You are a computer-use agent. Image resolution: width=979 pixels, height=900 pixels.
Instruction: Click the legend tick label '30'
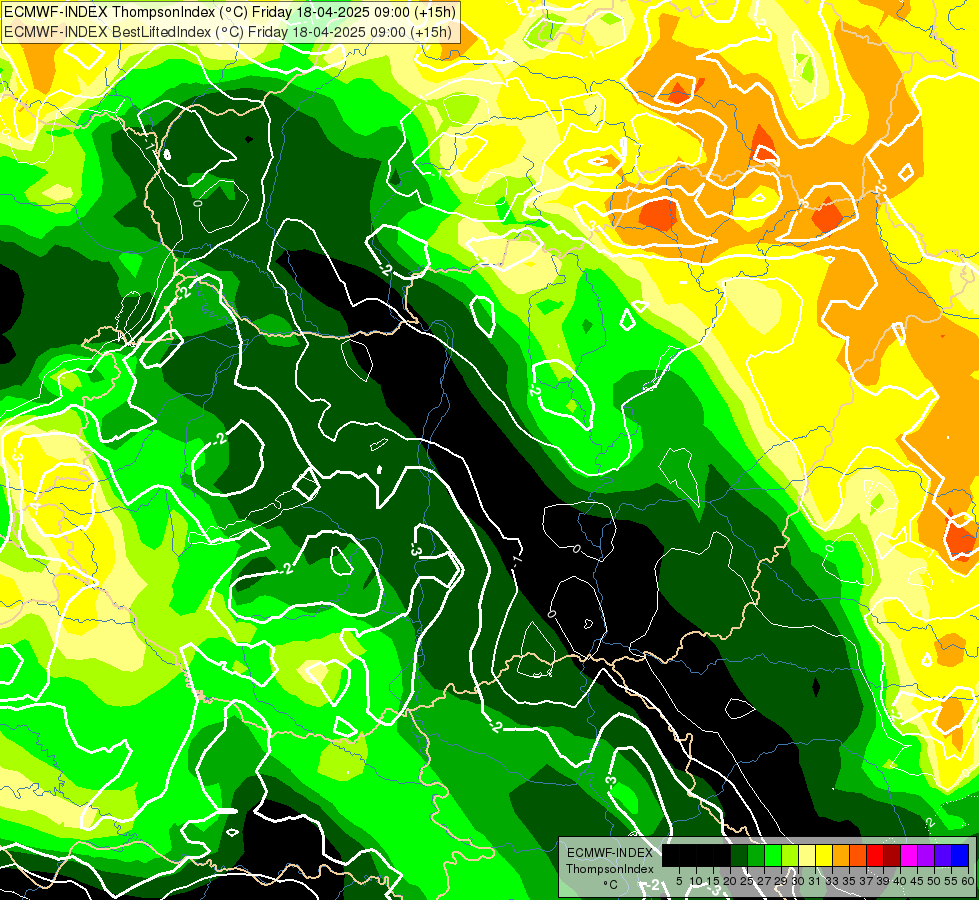click(x=798, y=881)
